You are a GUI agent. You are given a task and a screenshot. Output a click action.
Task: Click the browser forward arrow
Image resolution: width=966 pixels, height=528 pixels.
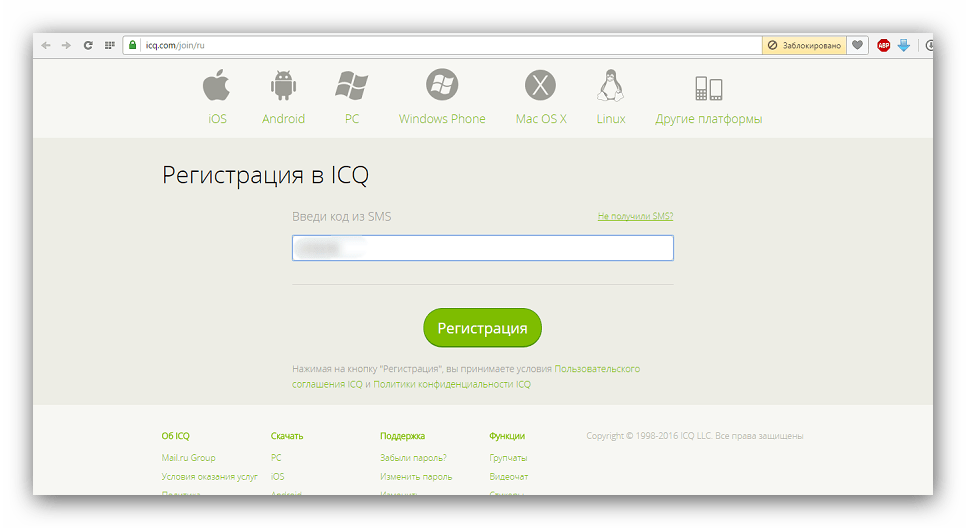click(x=66, y=45)
